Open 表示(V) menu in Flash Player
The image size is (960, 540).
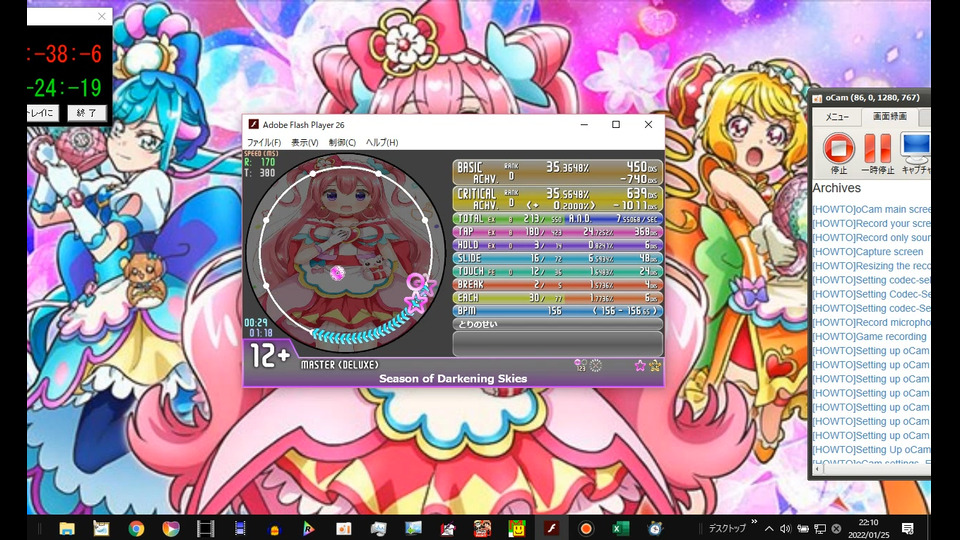pos(304,142)
